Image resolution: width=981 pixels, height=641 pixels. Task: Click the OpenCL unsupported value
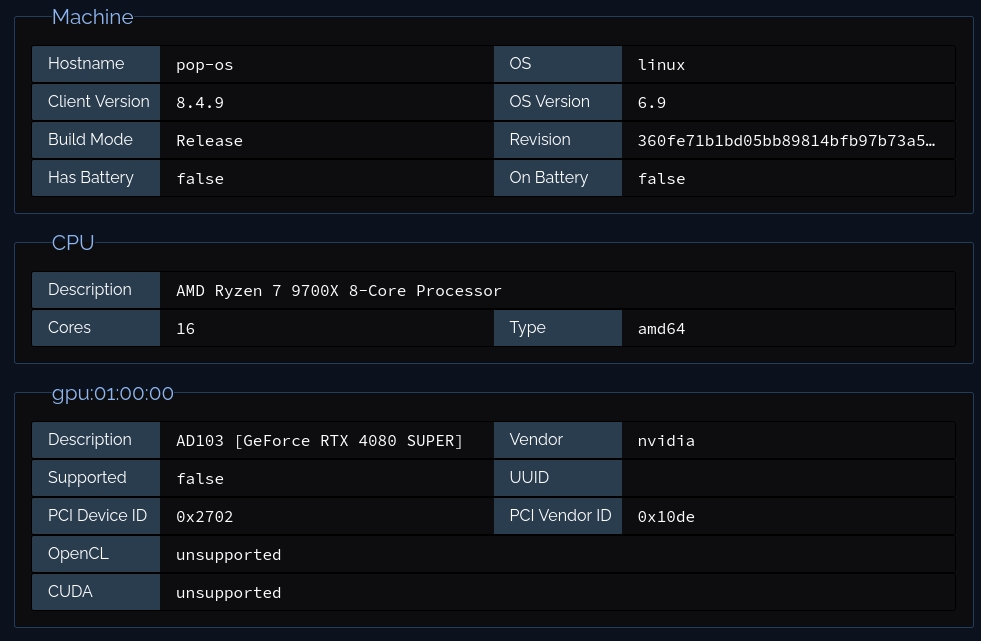229,555
